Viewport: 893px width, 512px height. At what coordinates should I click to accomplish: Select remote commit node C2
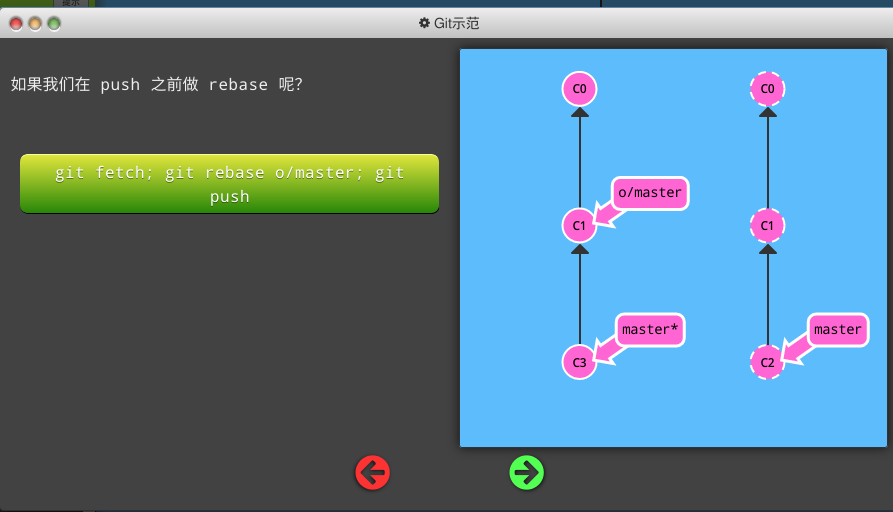point(767,362)
